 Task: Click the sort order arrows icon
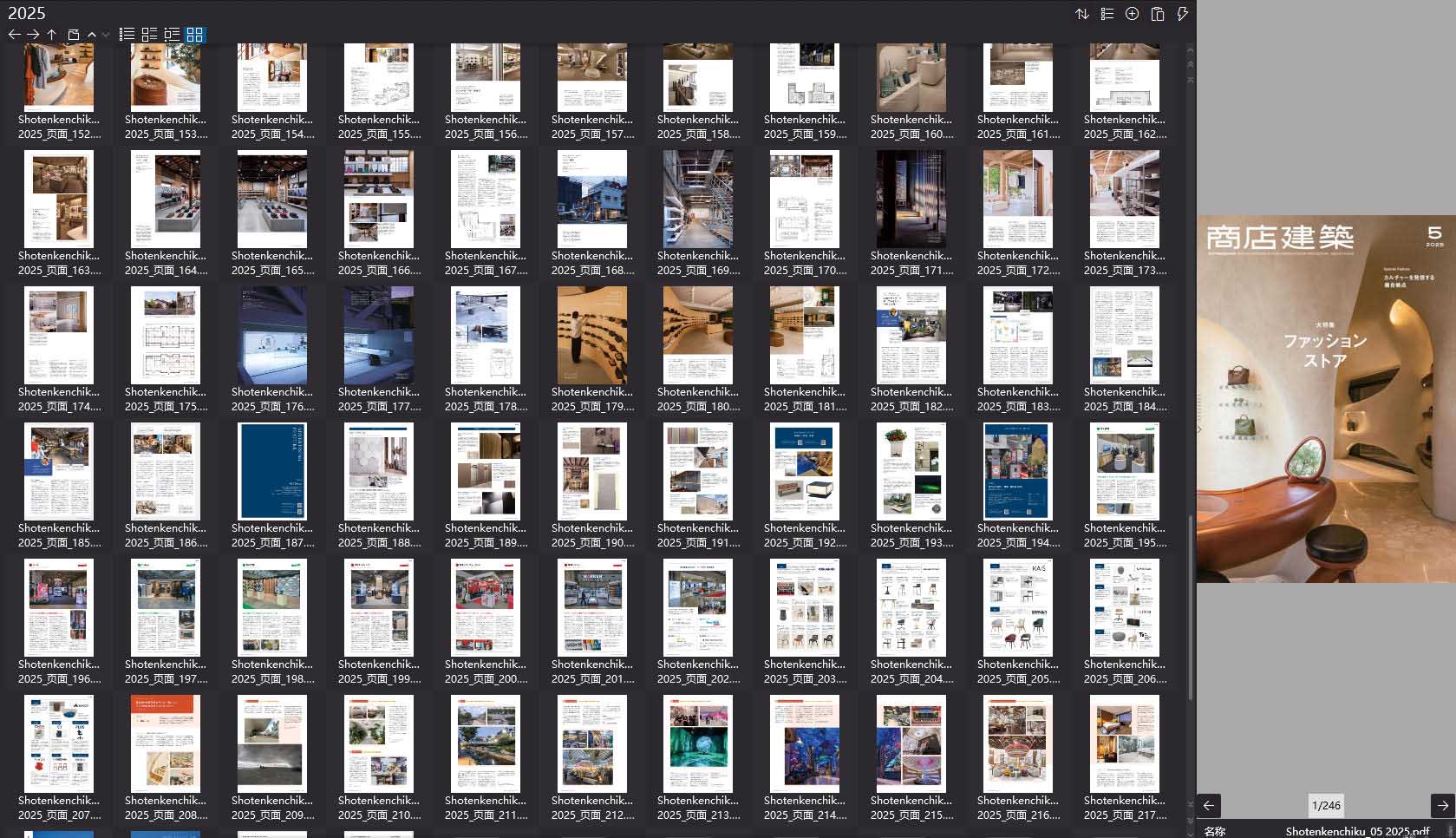click(1082, 14)
